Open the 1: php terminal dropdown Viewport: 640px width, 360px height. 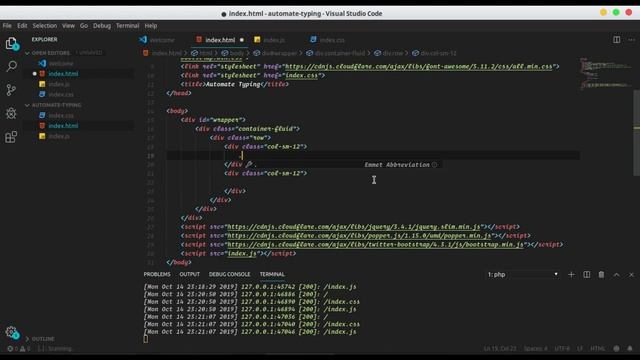coord(523,275)
